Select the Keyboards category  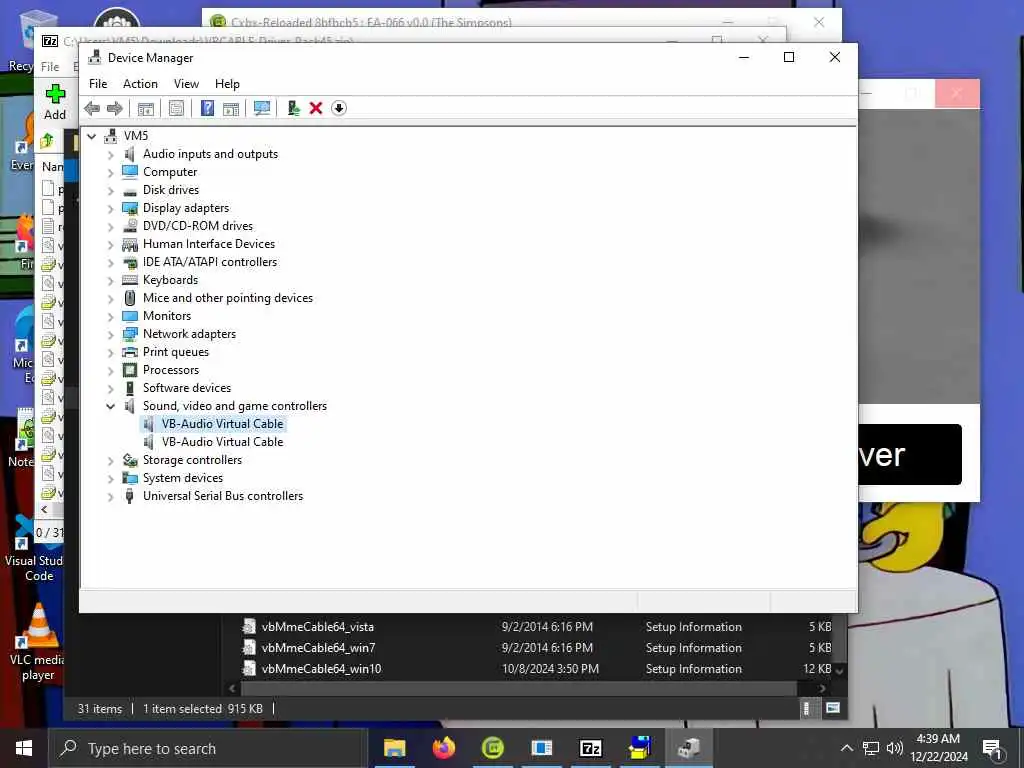click(x=170, y=280)
